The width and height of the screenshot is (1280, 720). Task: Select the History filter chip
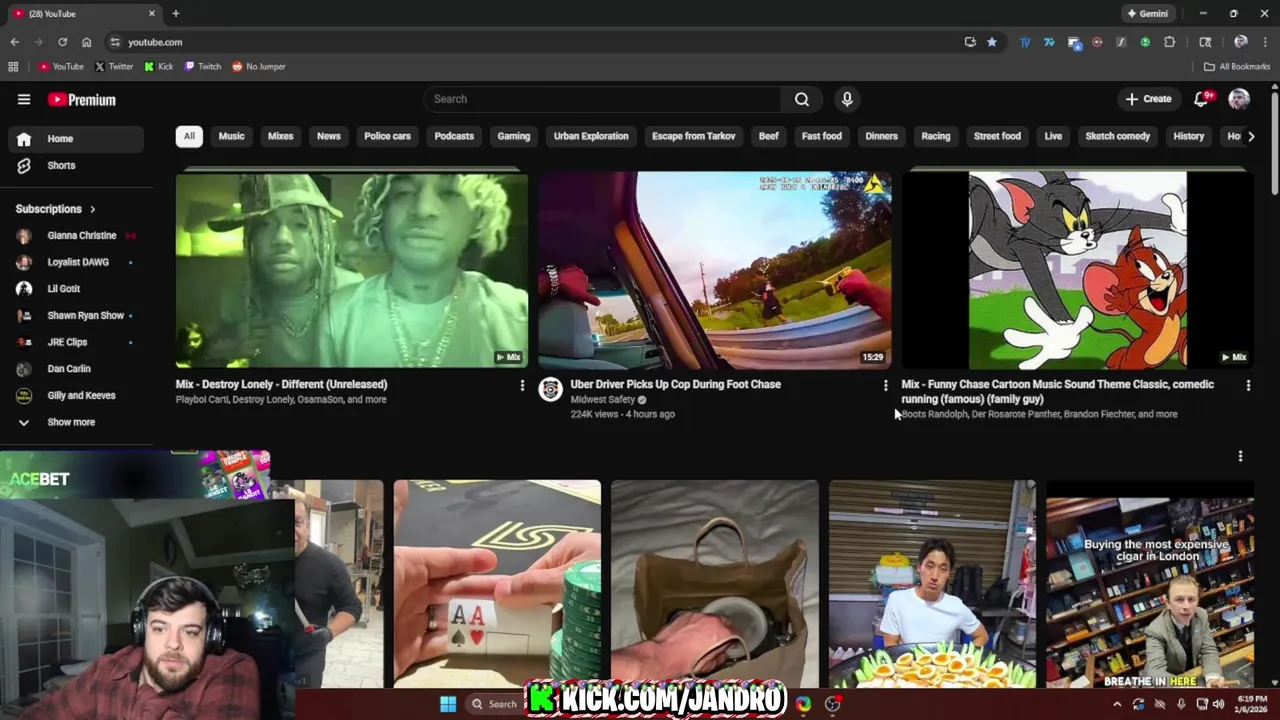coord(1188,136)
